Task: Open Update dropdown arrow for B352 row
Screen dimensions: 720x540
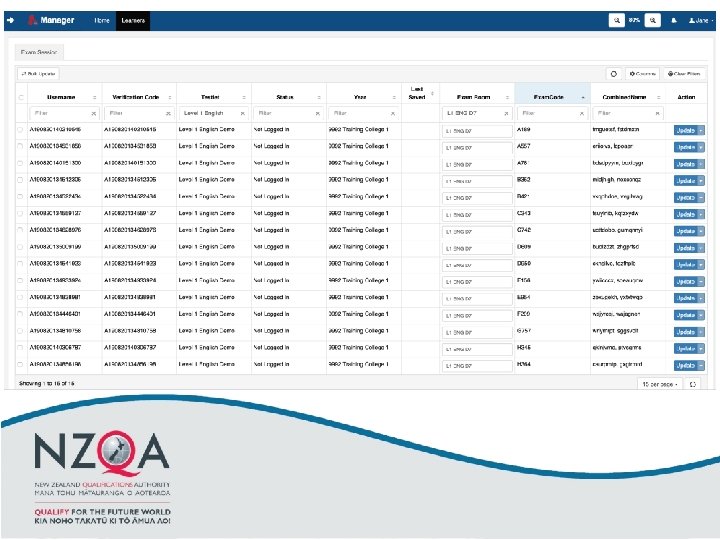Action: [701, 181]
